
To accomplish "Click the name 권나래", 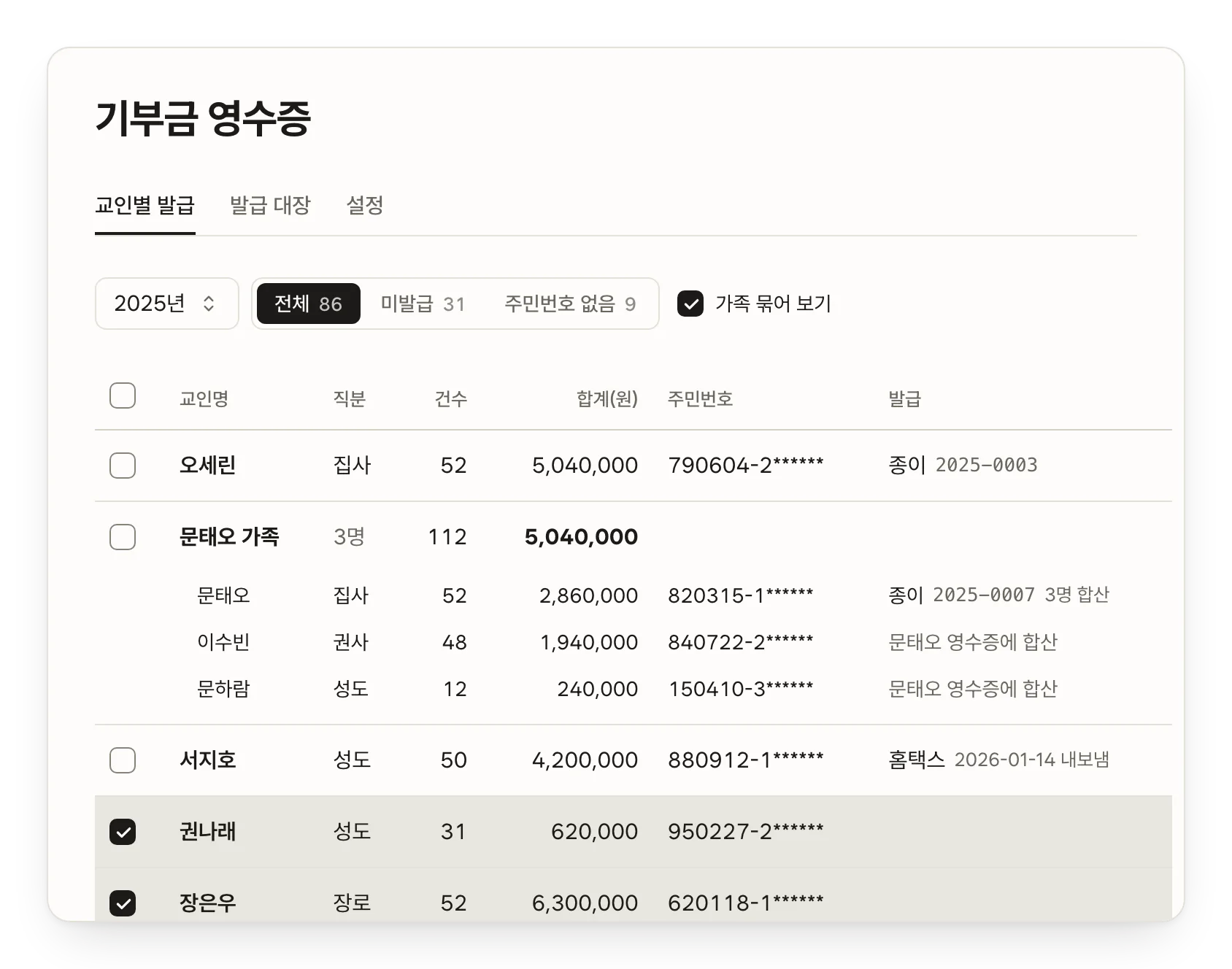I will tap(208, 831).
